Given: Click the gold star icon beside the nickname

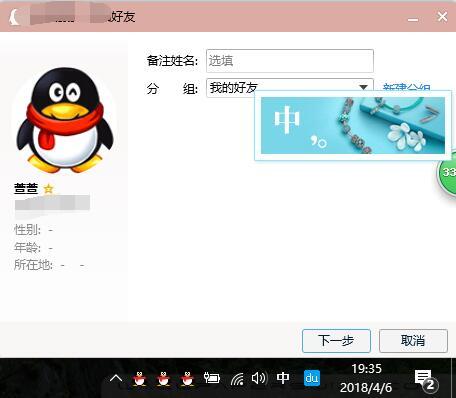Looking at the screenshot, I should point(49,189).
